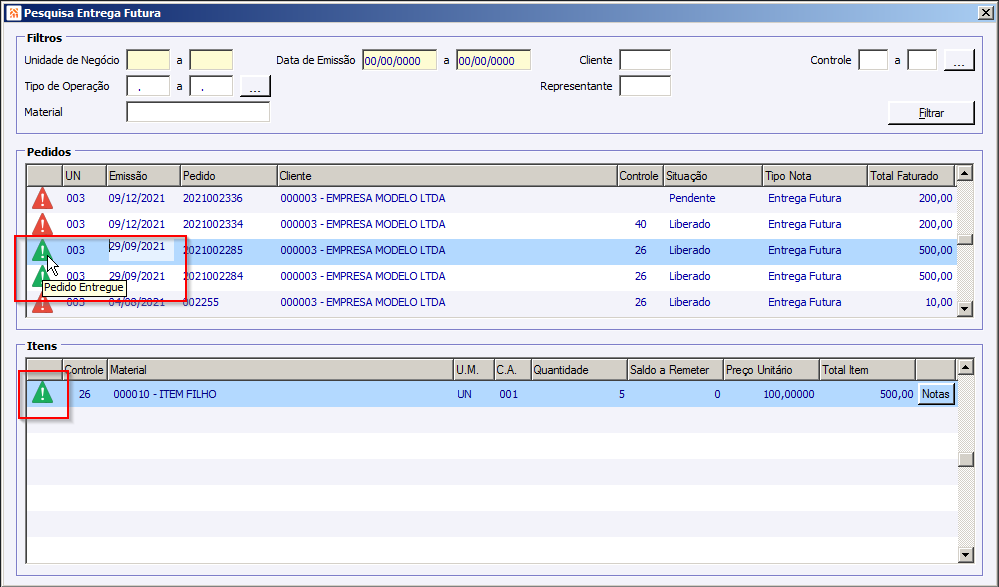Image resolution: width=999 pixels, height=587 pixels.
Task: Click the Cliente filter field
Action: click(645, 60)
